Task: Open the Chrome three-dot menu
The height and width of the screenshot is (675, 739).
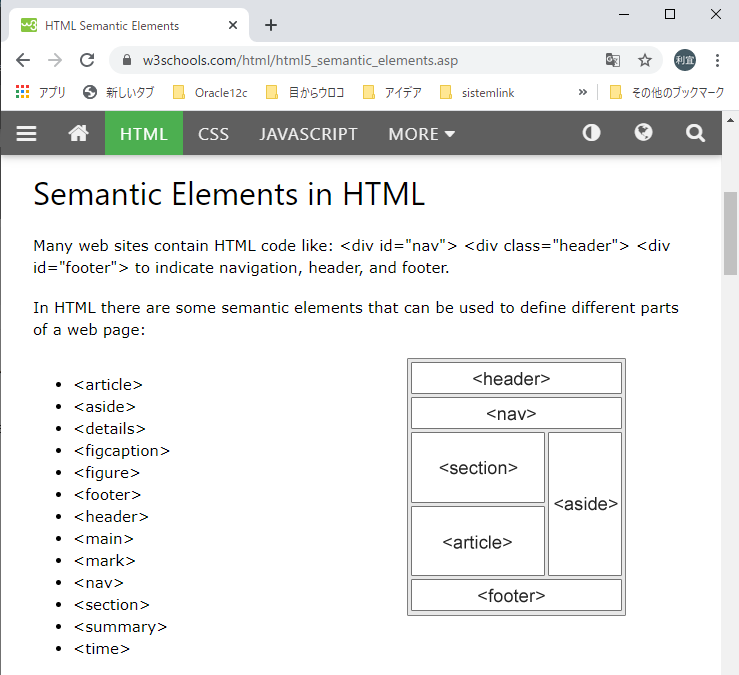Action: (717, 60)
